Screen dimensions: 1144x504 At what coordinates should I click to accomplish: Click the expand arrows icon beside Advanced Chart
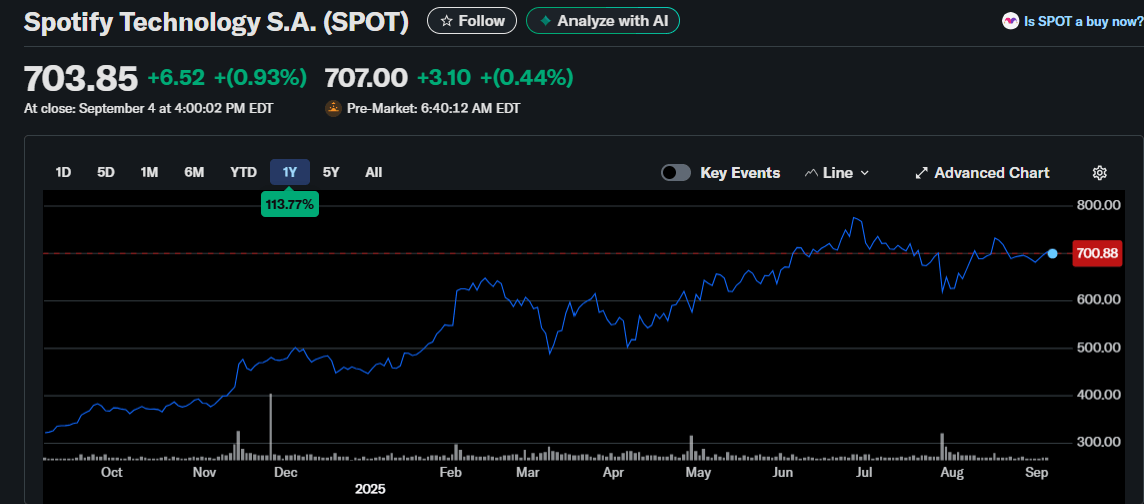[x=922, y=173]
